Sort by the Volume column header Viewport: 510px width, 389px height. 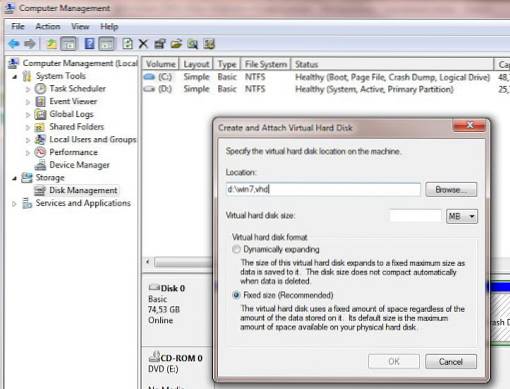tap(161, 64)
